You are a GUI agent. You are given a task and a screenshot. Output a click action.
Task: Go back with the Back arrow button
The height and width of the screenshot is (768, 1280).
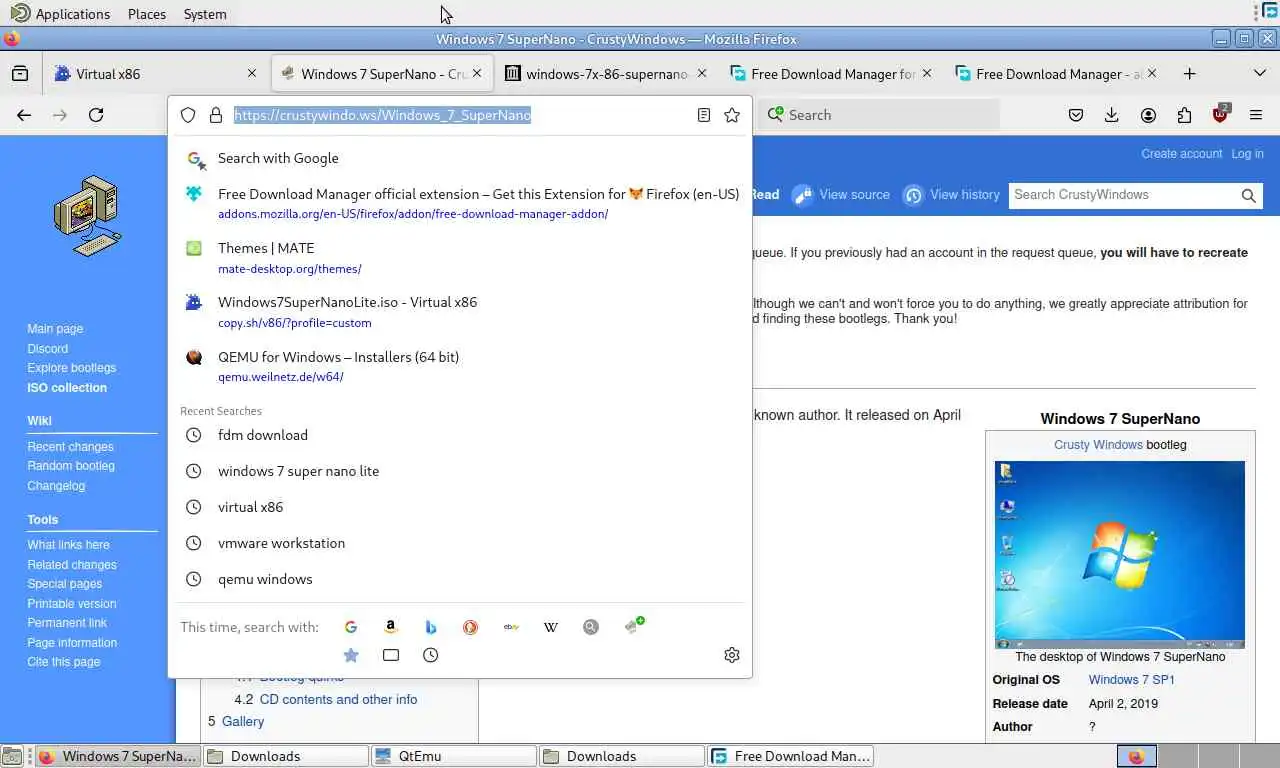pos(24,115)
